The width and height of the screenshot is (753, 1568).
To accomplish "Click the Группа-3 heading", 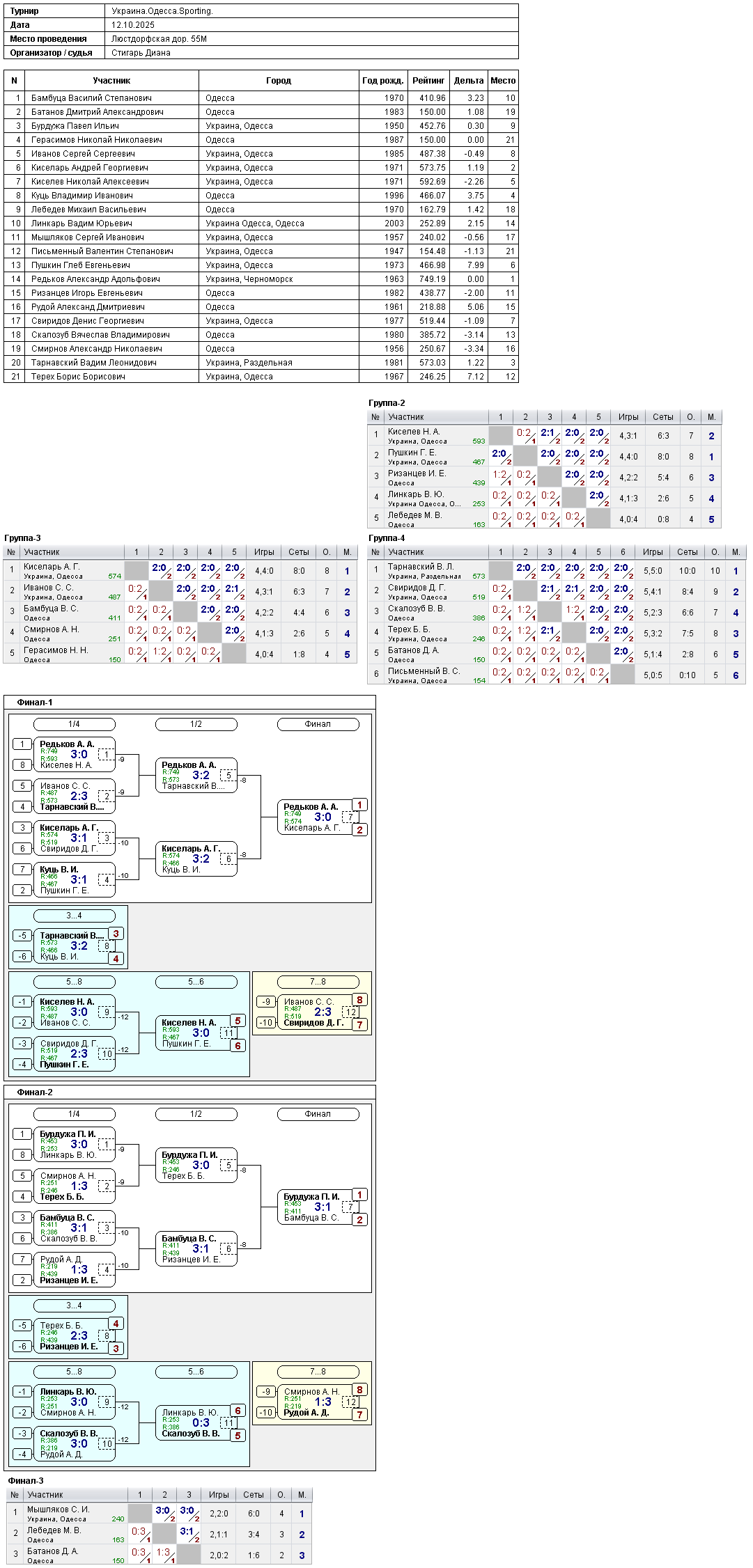I will point(22,538).
